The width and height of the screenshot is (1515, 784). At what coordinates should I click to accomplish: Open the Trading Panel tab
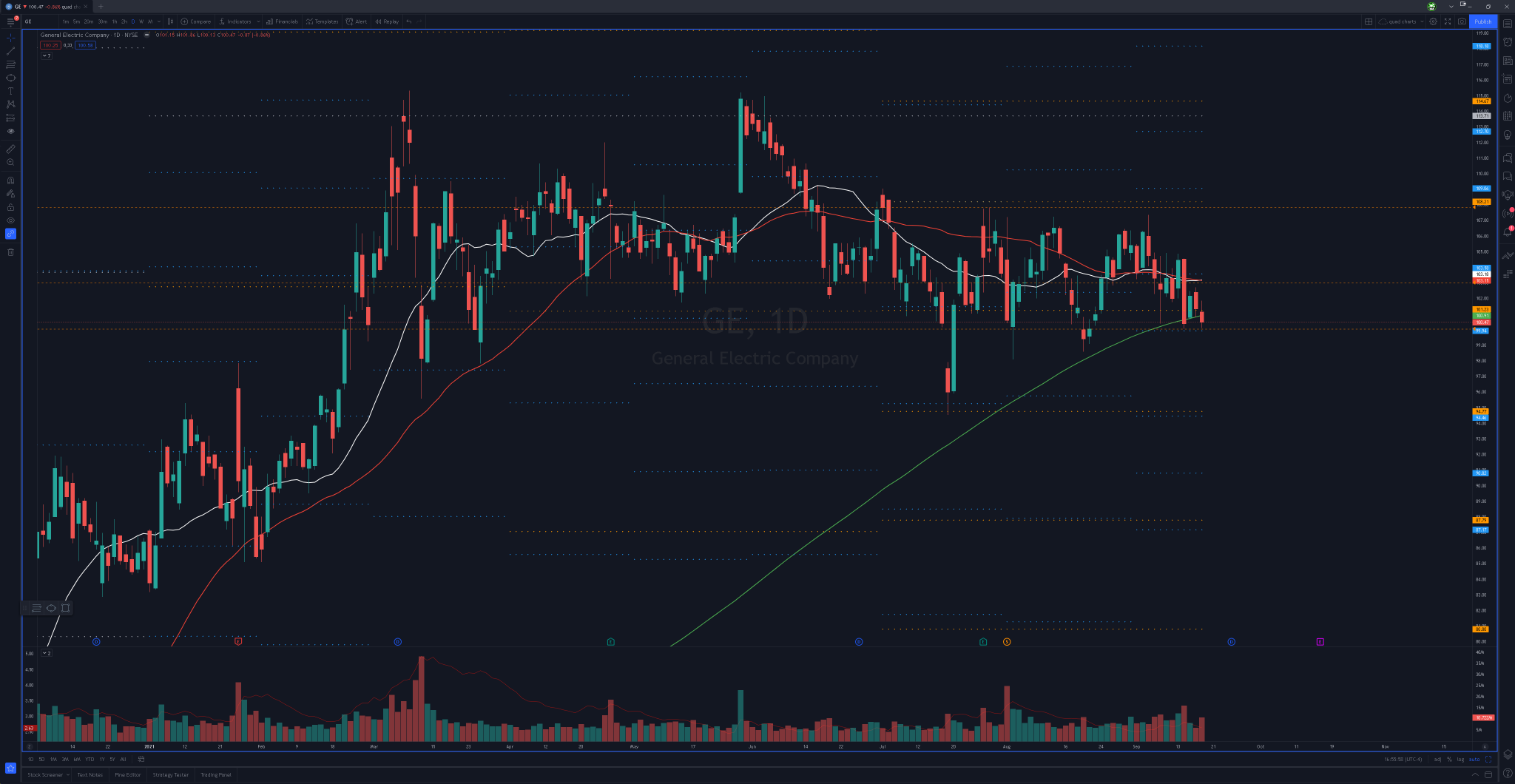click(x=216, y=774)
